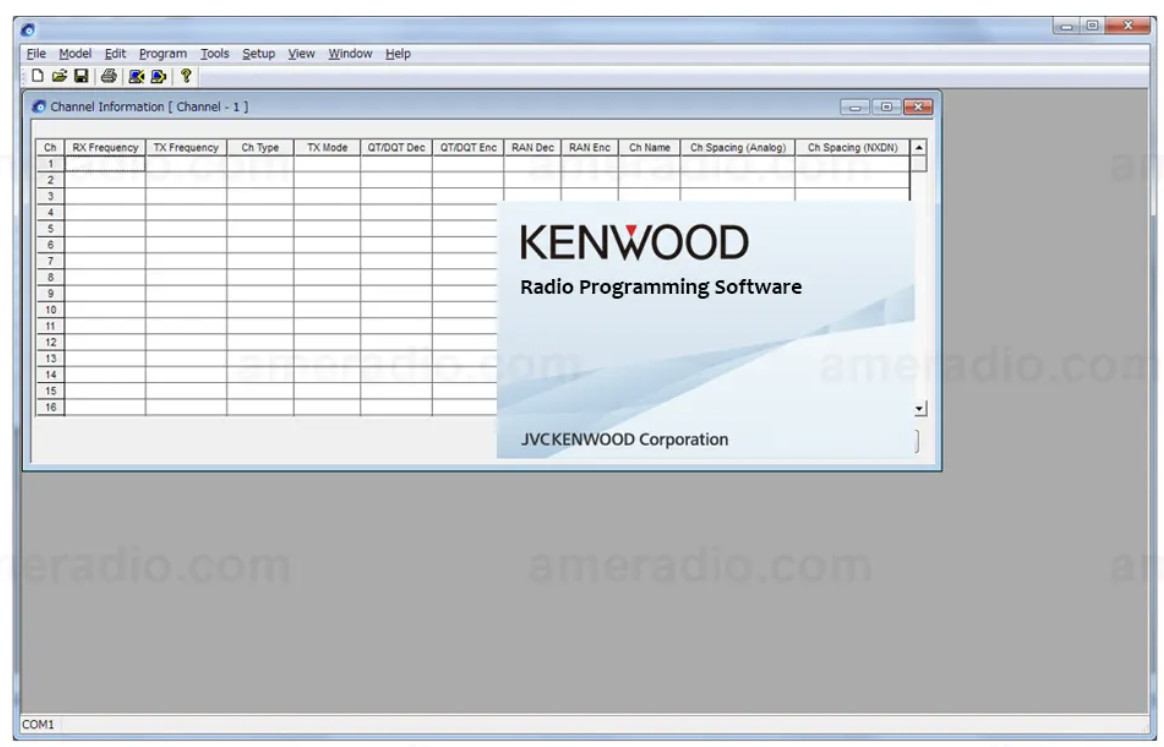Screen dimensions: 1164x747
Task: Click the RX Frequency column header
Action: [x=105, y=147]
